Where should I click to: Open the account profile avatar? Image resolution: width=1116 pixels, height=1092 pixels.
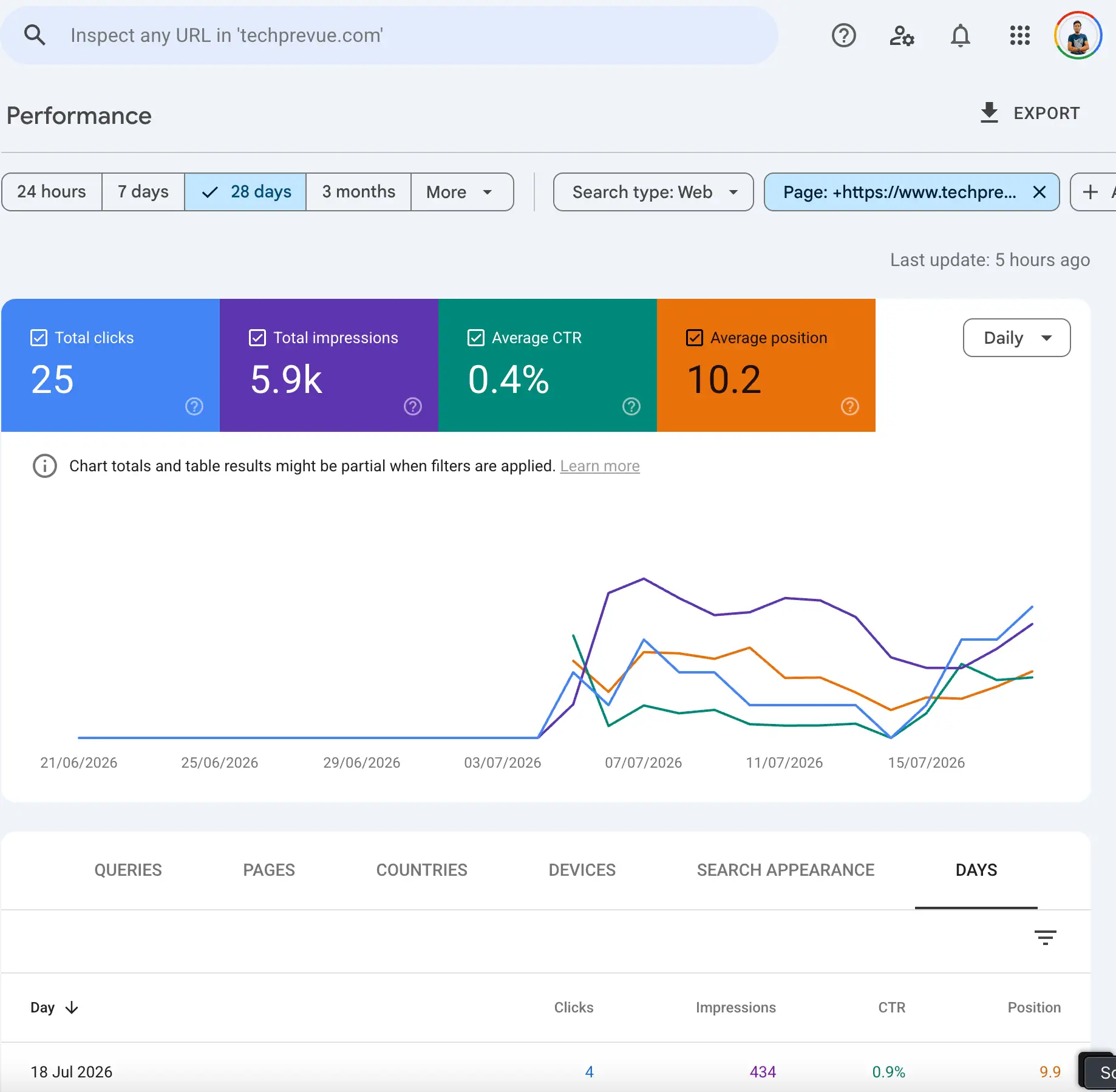click(1078, 36)
